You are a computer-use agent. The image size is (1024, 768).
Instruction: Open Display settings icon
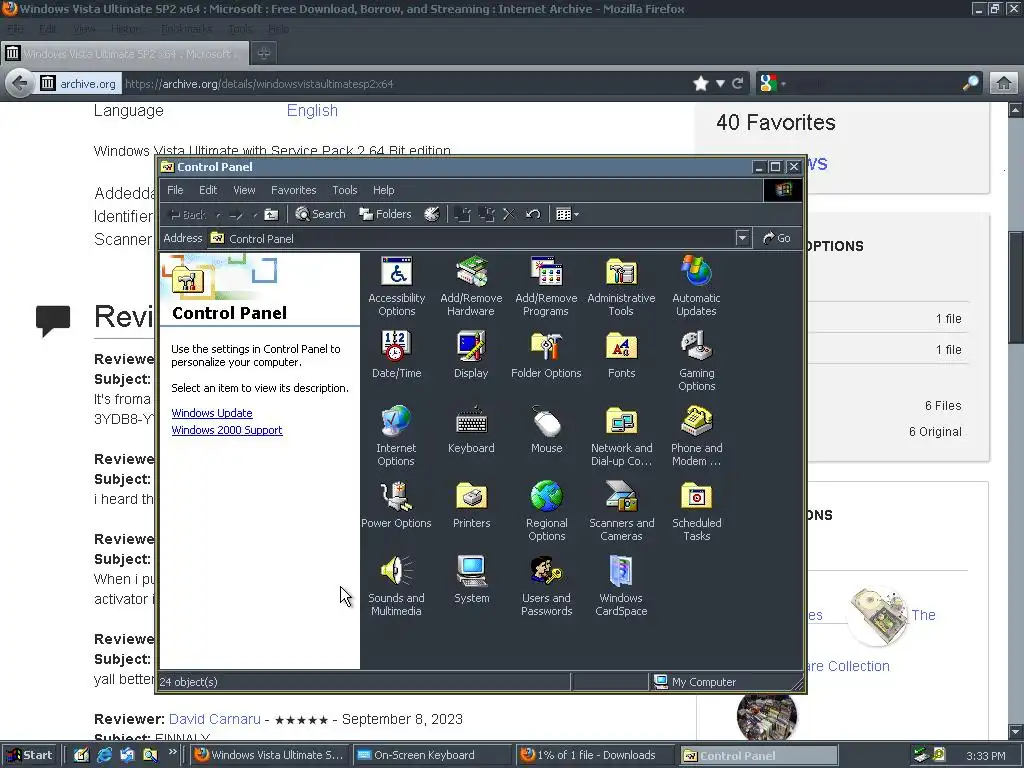tap(471, 355)
